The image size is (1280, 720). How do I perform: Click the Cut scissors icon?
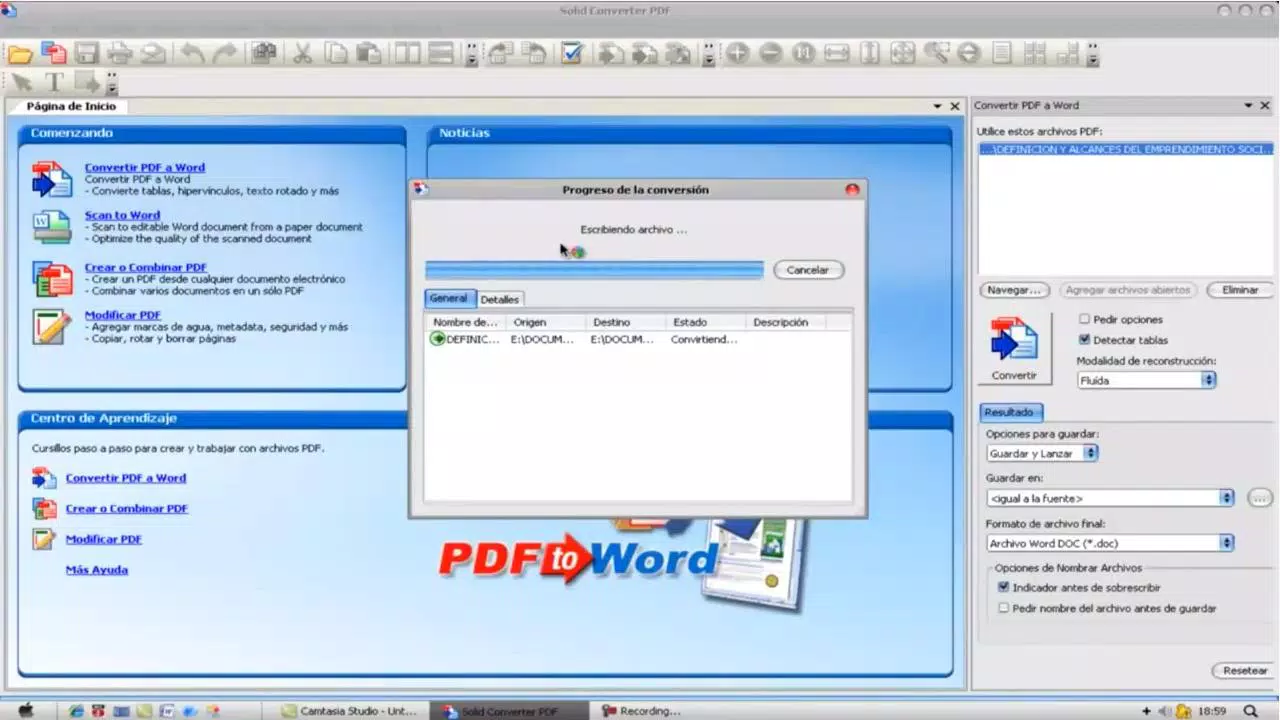click(x=302, y=53)
